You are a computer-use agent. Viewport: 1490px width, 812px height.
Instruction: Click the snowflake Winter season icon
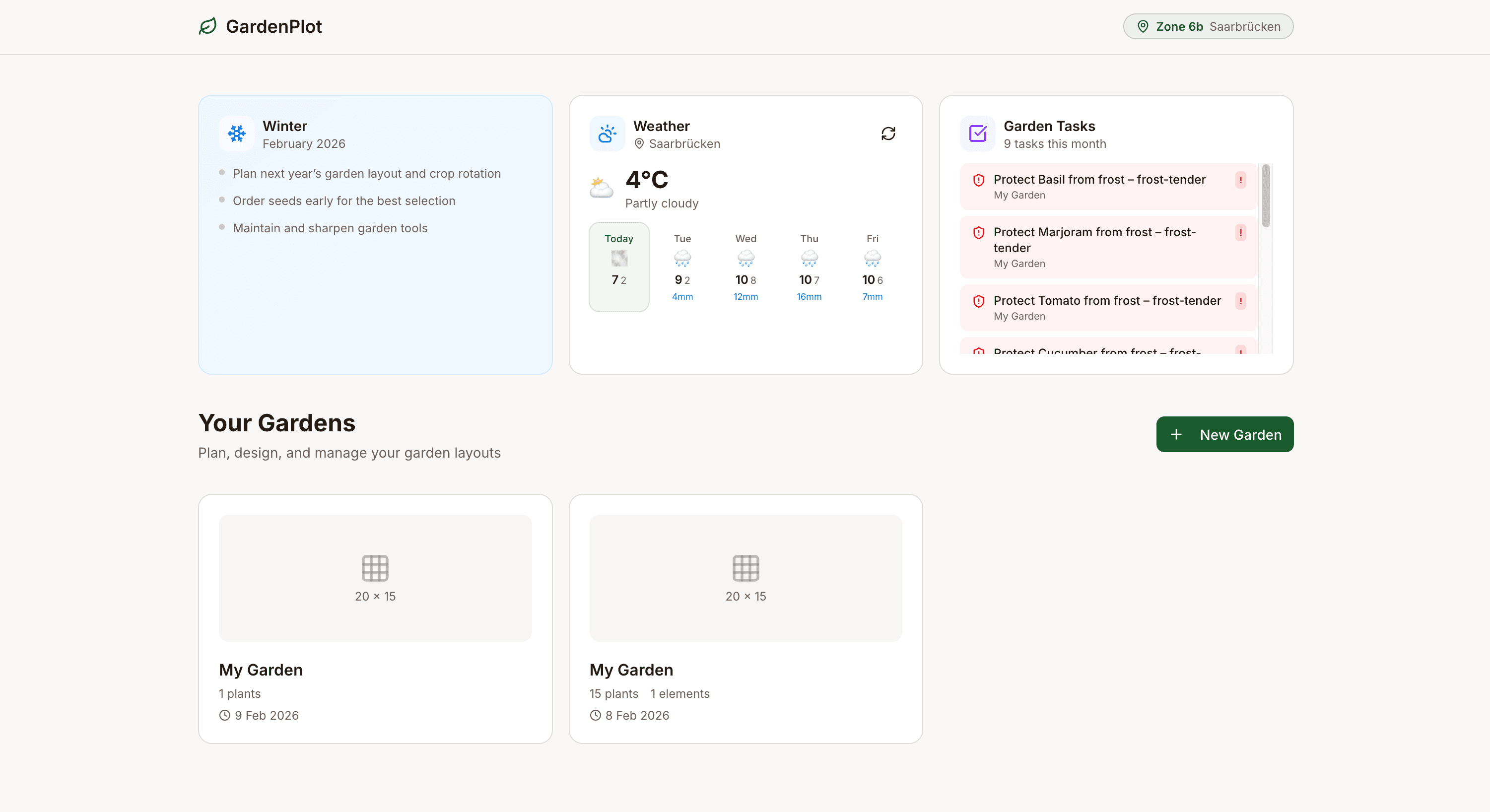[237, 134]
